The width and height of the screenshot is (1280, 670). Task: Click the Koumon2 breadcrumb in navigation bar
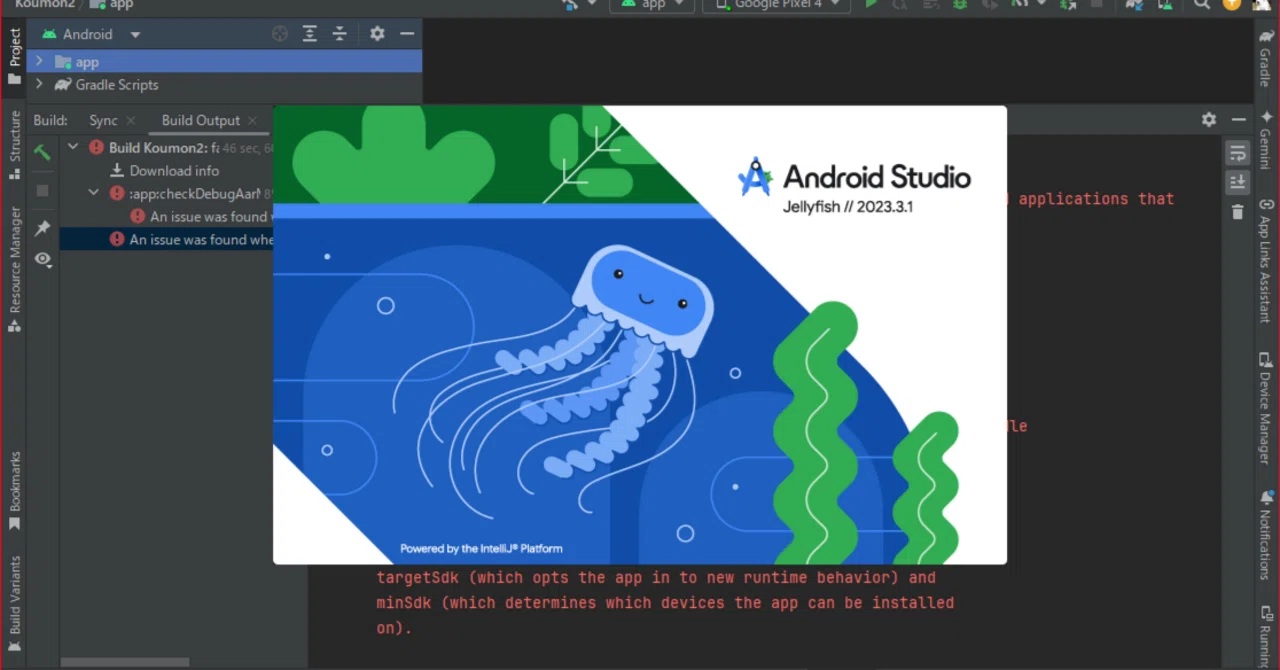pos(44,4)
